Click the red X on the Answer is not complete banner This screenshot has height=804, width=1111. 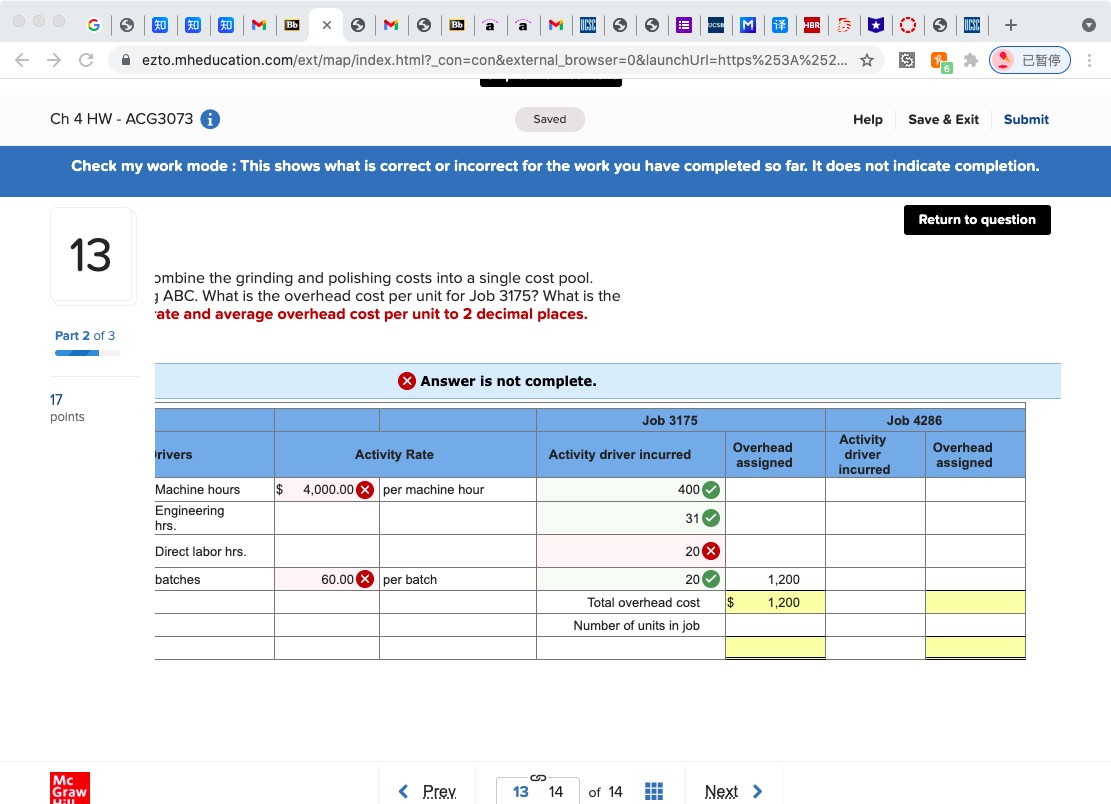406,381
